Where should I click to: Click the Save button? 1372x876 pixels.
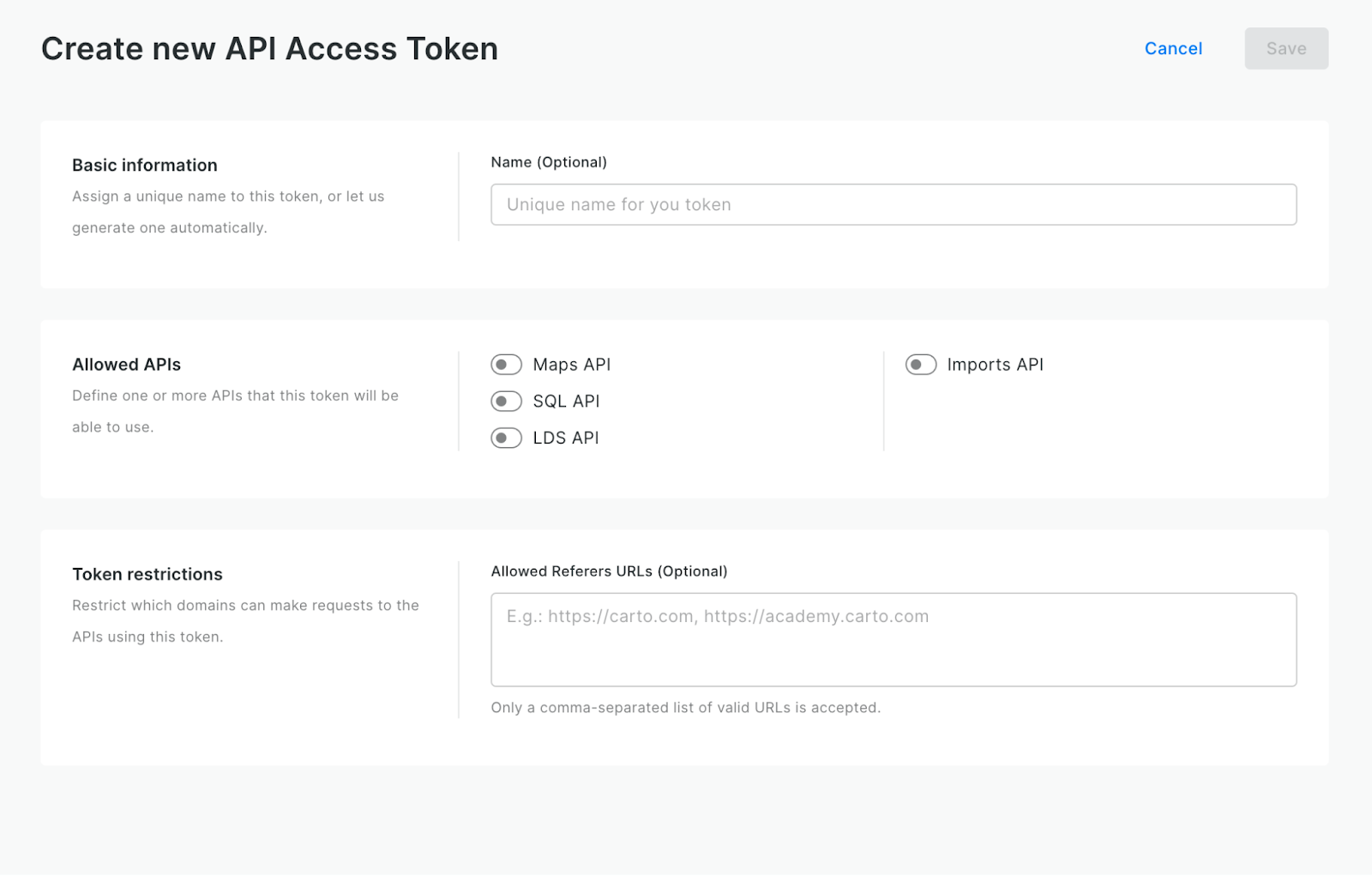click(x=1285, y=48)
